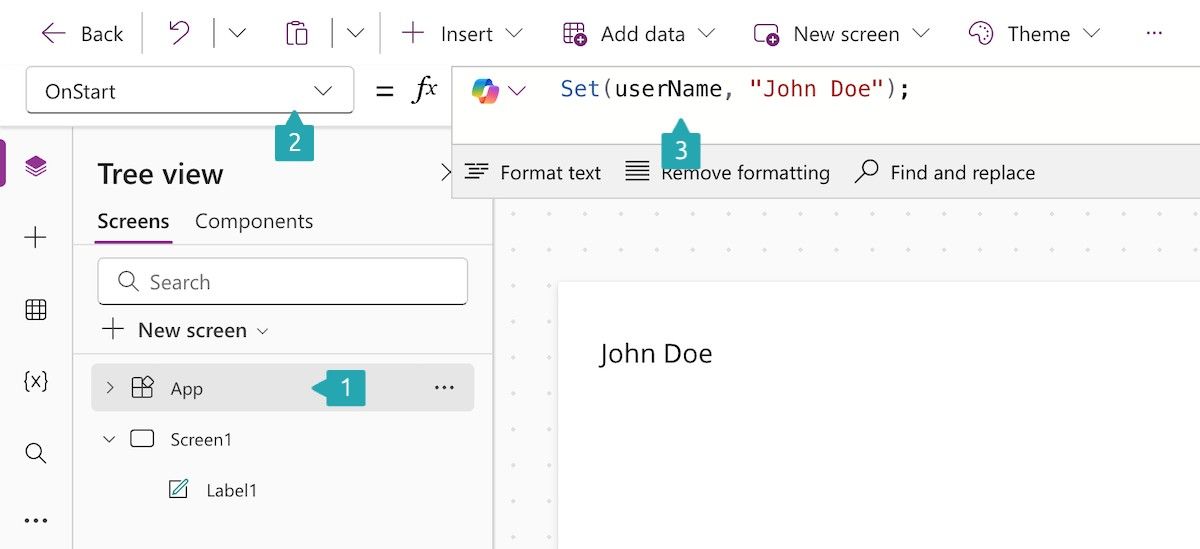
Task: Expand the App tree node
Action: (110, 388)
